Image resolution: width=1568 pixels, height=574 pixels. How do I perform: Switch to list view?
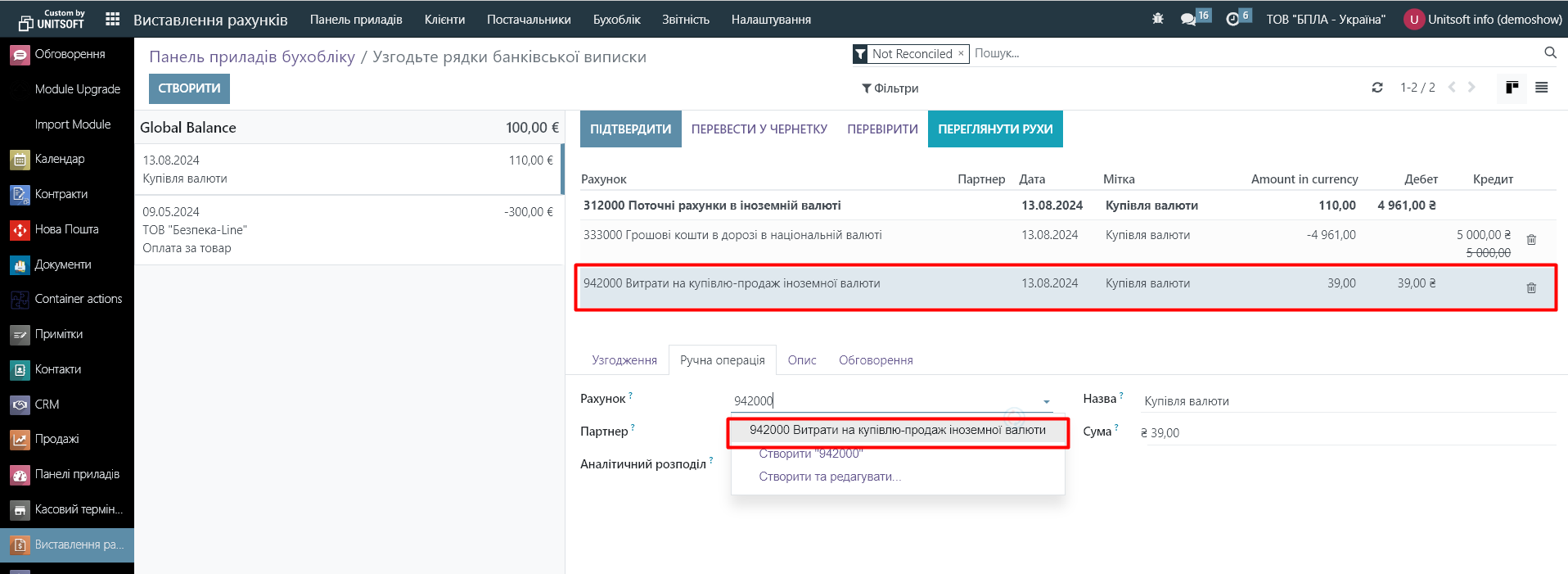pyautogui.click(x=1541, y=88)
